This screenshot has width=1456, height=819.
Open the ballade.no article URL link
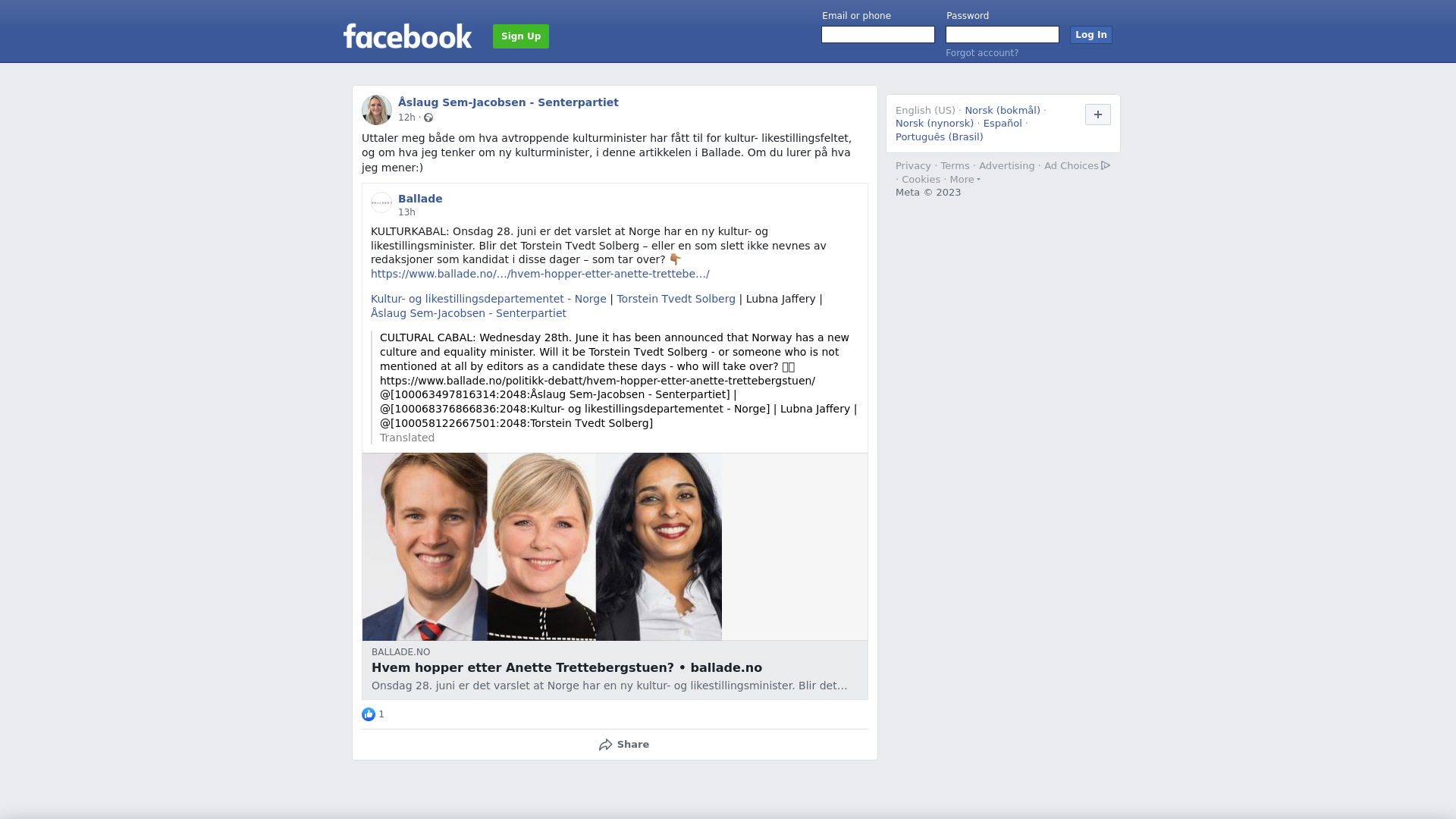pos(540,274)
